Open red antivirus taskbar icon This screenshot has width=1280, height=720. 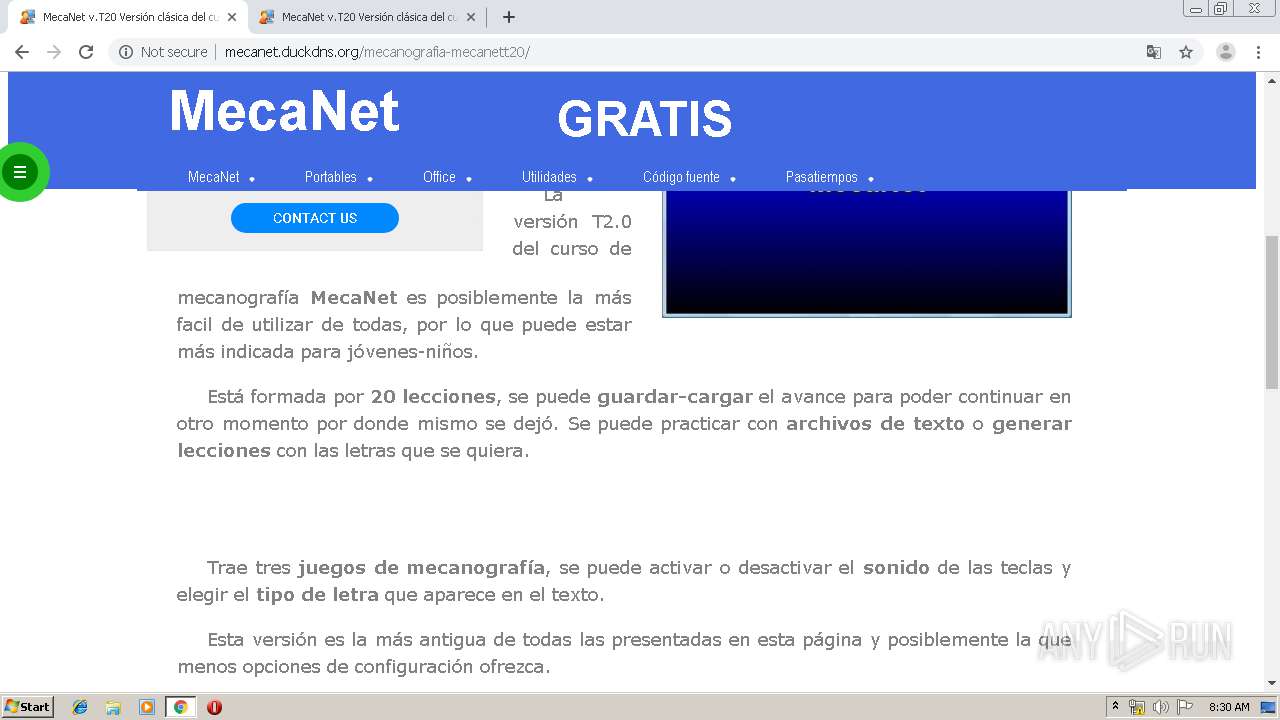214,707
